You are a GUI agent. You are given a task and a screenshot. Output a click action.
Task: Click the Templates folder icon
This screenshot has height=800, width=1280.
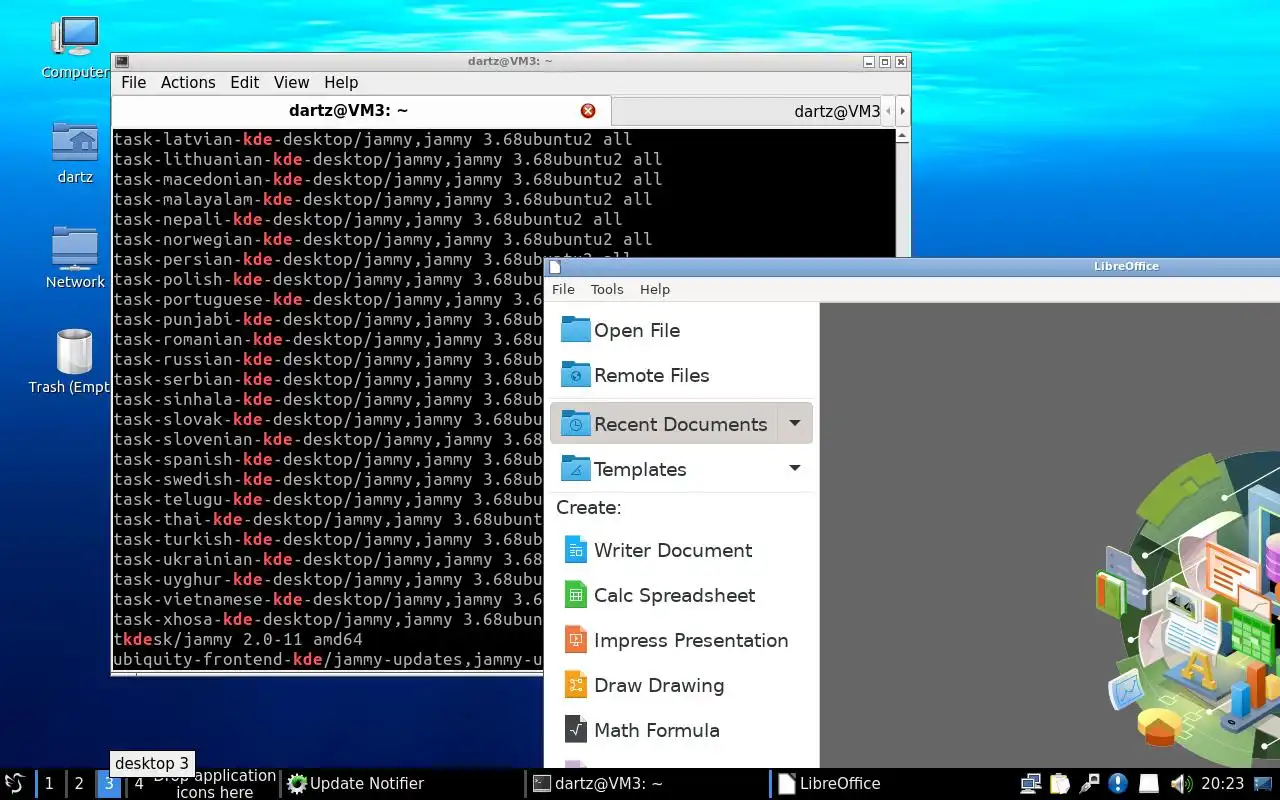pyautogui.click(x=576, y=469)
